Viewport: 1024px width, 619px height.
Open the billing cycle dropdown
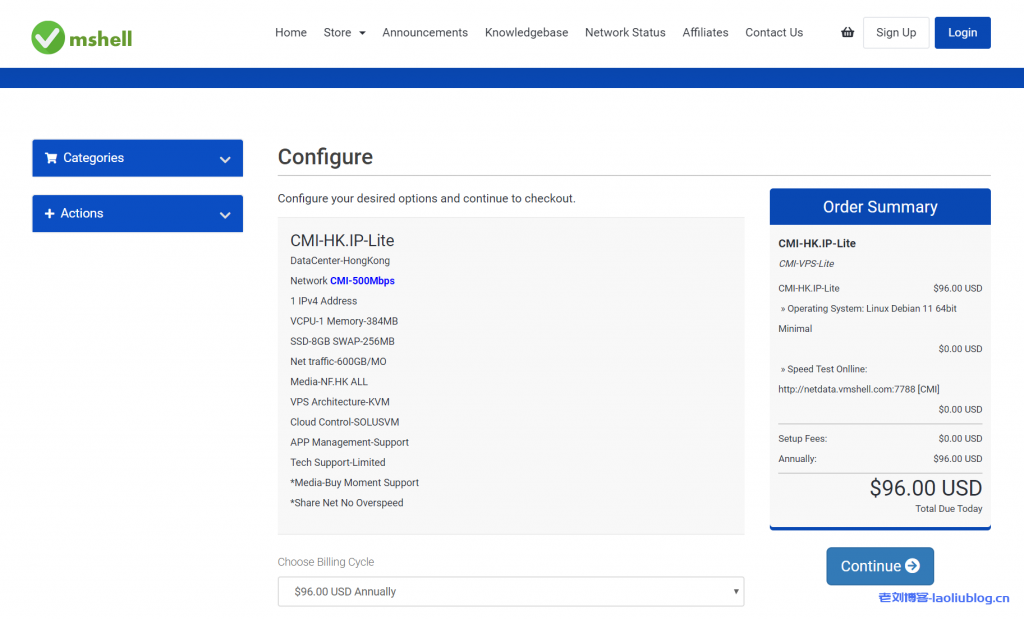click(x=511, y=591)
